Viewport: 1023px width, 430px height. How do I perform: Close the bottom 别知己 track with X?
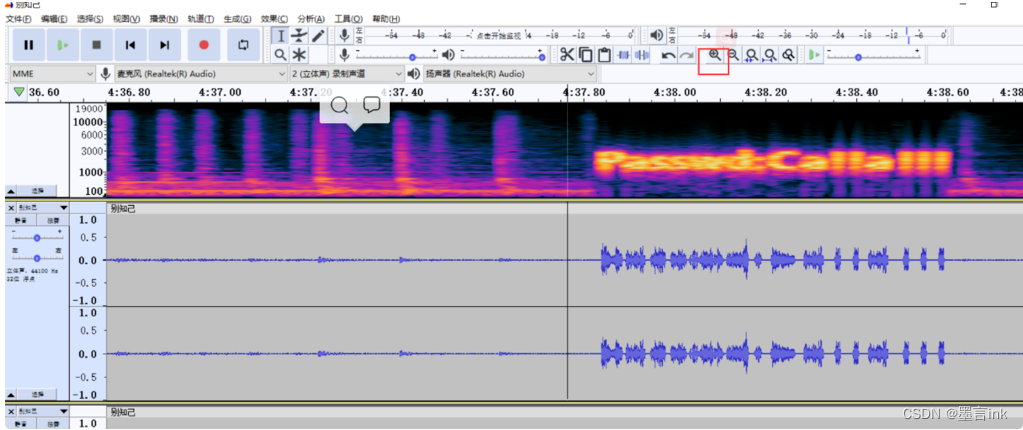(11, 412)
